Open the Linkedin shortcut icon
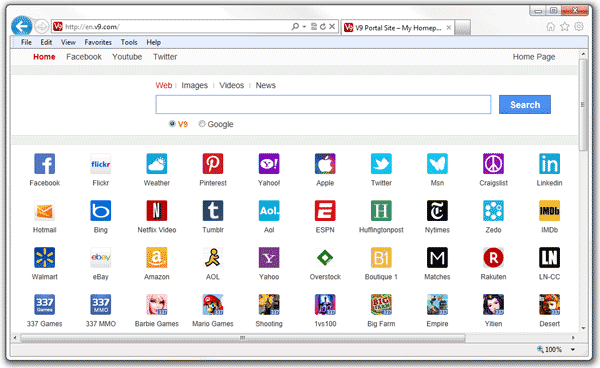Image resolution: width=600 pixels, height=368 pixels. point(549,164)
